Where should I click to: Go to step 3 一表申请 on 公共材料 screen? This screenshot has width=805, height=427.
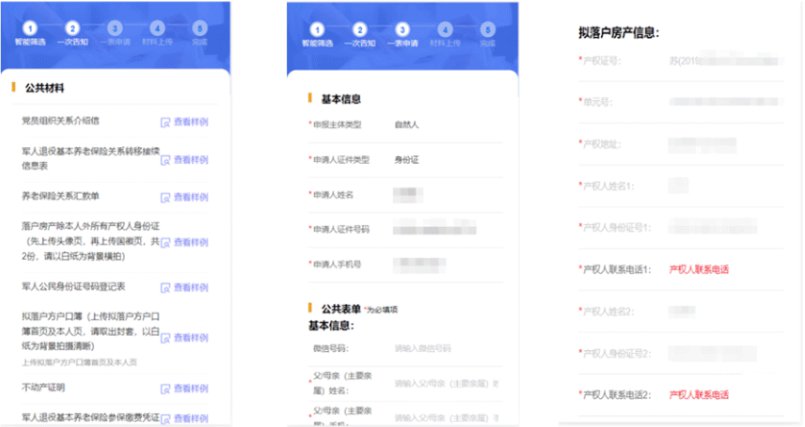tap(115, 33)
